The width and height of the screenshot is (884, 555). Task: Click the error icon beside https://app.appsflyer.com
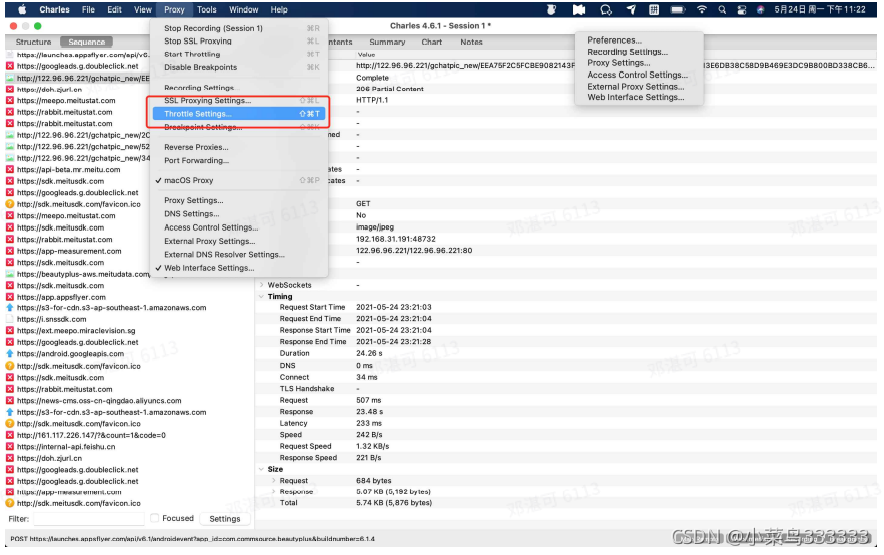click(10, 297)
